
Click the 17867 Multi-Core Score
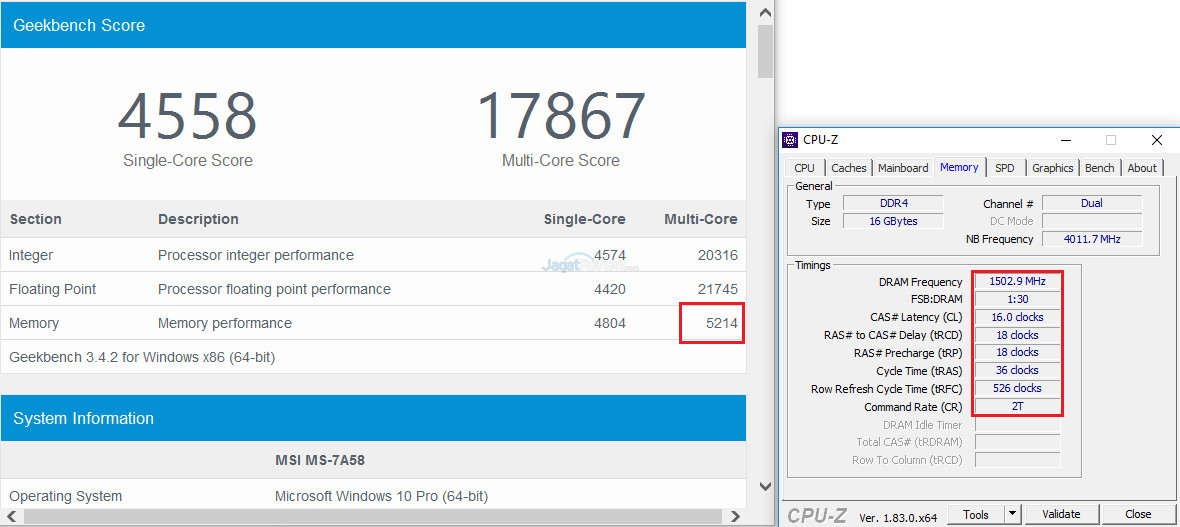(561, 117)
